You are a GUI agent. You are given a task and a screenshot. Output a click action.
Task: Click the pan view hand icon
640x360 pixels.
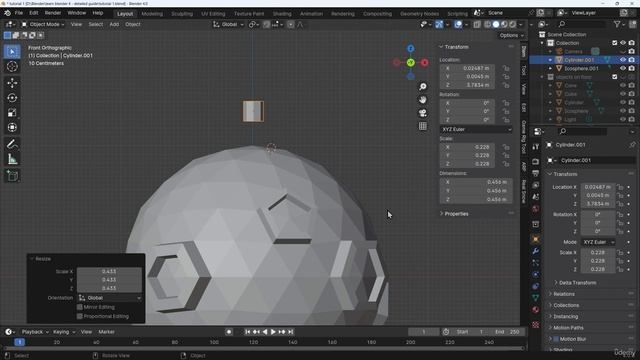(423, 100)
